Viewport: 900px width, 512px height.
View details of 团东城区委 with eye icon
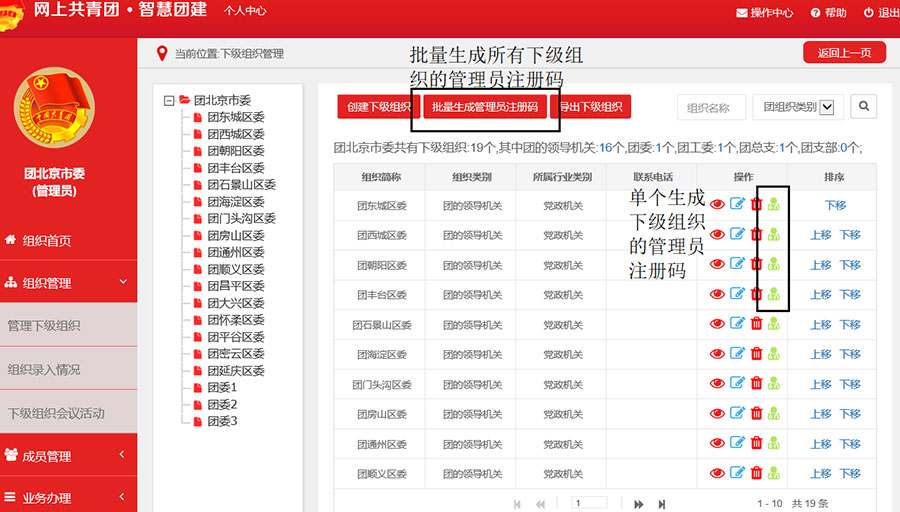[x=717, y=205]
